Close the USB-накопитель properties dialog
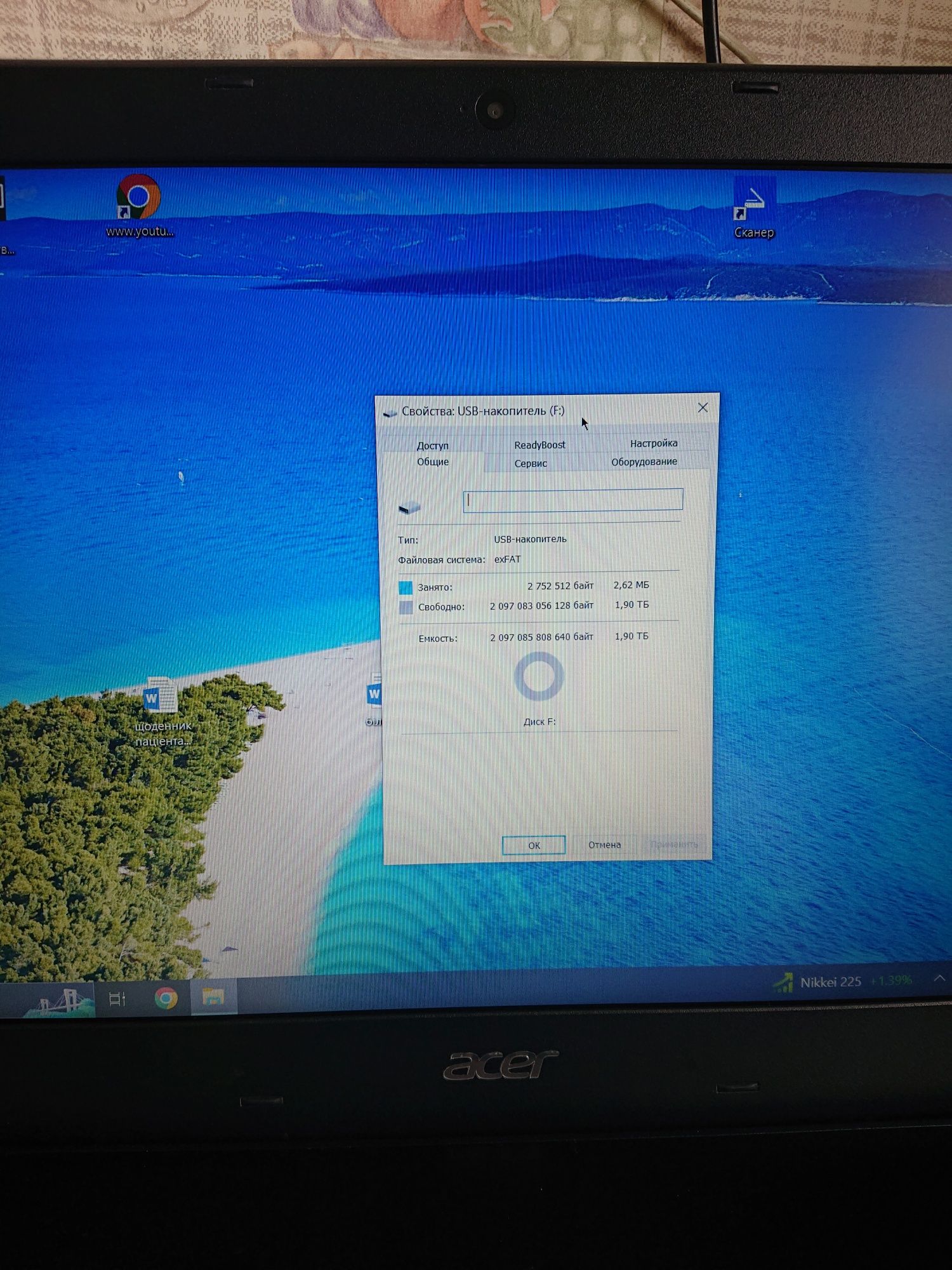This screenshot has width=952, height=1270. pyautogui.click(x=703, y=408)
